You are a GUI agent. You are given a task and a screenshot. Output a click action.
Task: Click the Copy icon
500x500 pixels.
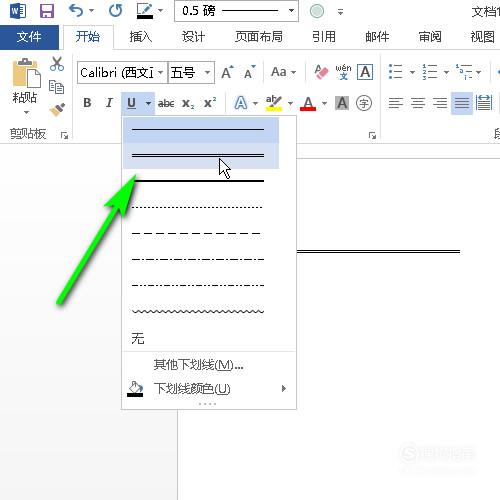(x=56, y=87)
